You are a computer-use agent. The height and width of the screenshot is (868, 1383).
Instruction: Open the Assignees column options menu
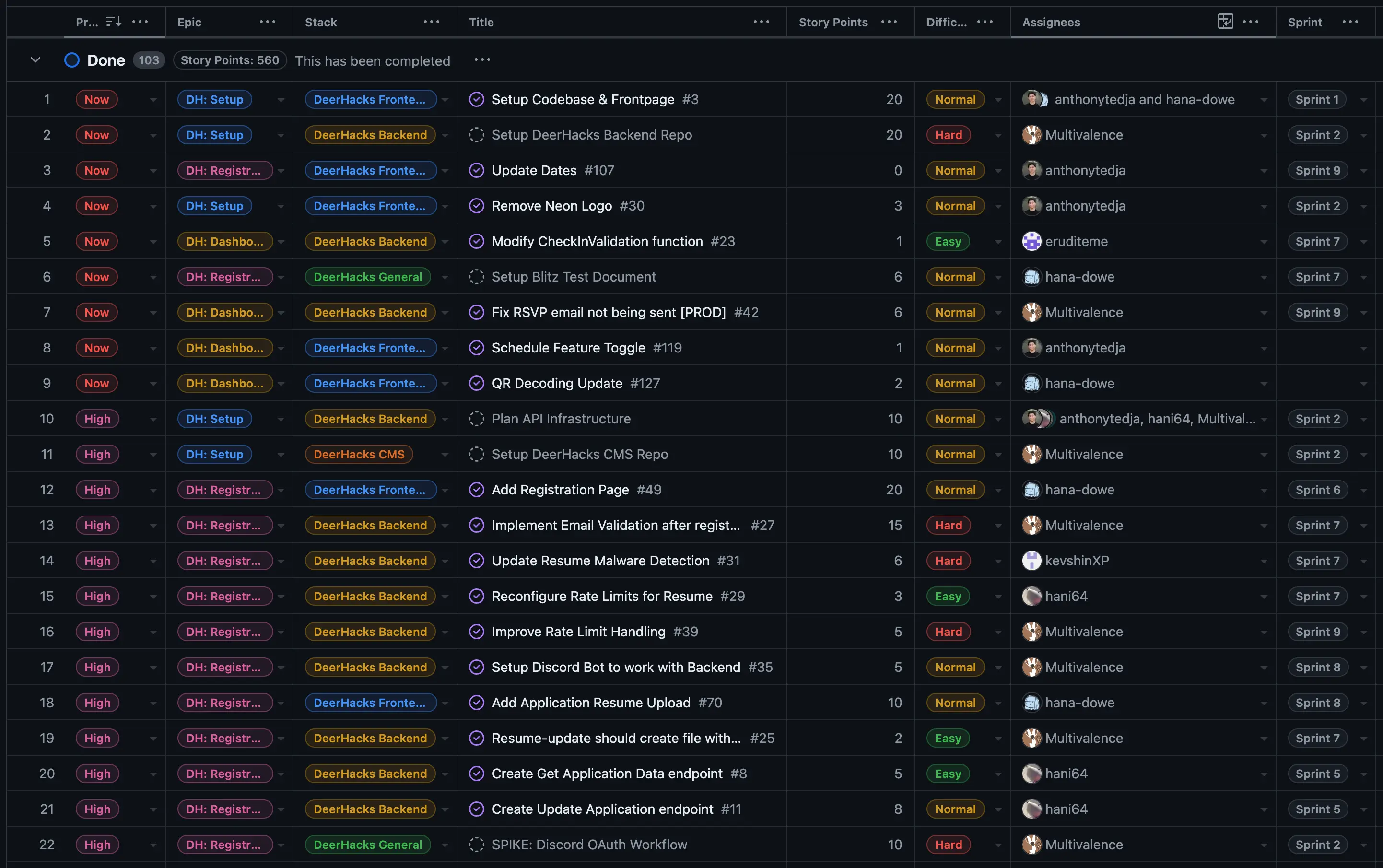tap(1250, 22)
